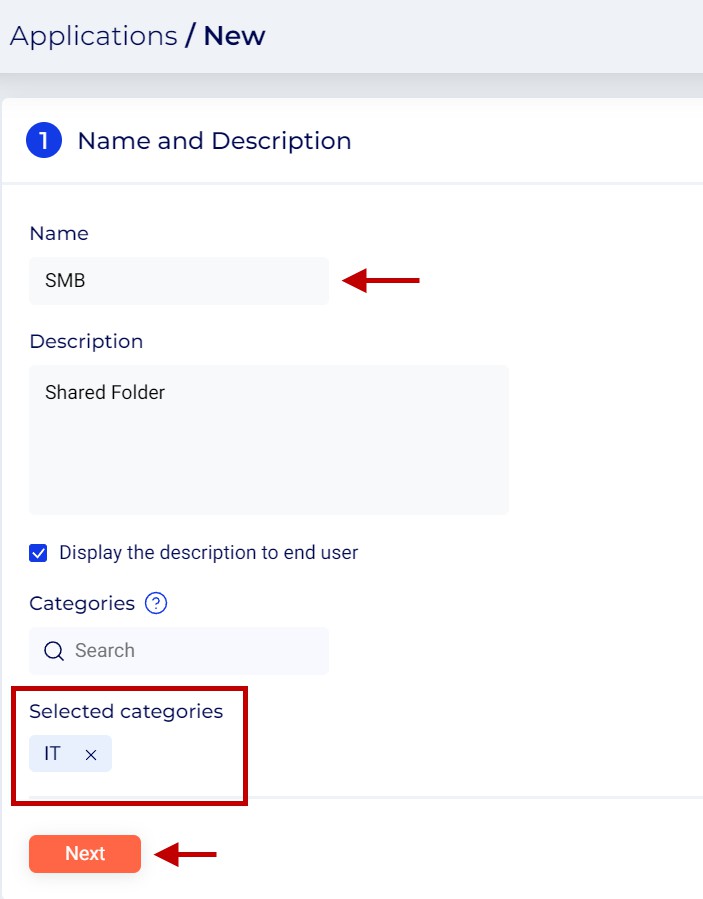Image resolution: width=703 pixels, height=899 pixels.
Task: Select the IT category chip
Action: point(54,754)
